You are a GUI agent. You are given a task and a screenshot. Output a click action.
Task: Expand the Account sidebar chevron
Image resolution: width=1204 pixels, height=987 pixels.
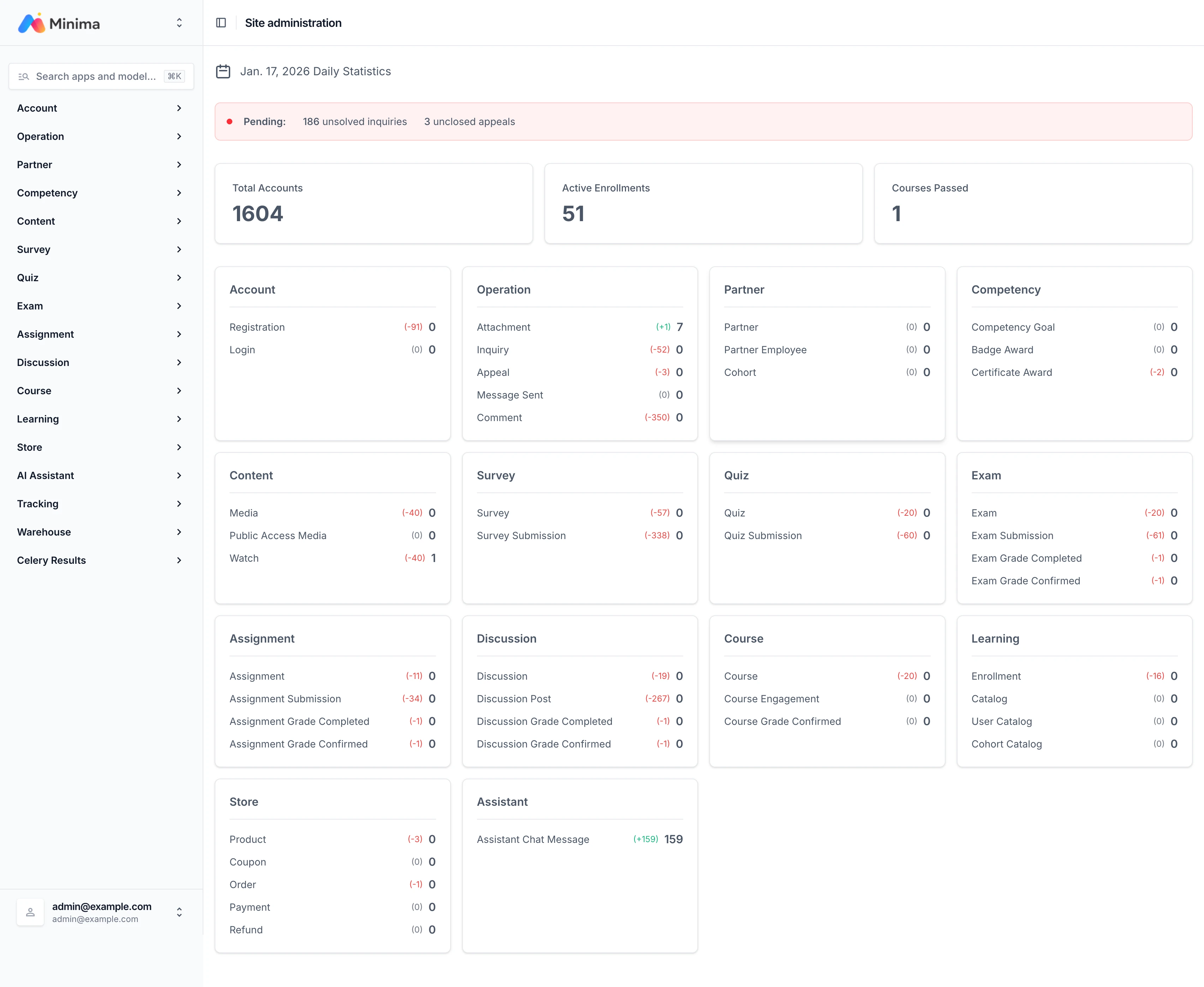pyautogui.click(x=179, y=108)
